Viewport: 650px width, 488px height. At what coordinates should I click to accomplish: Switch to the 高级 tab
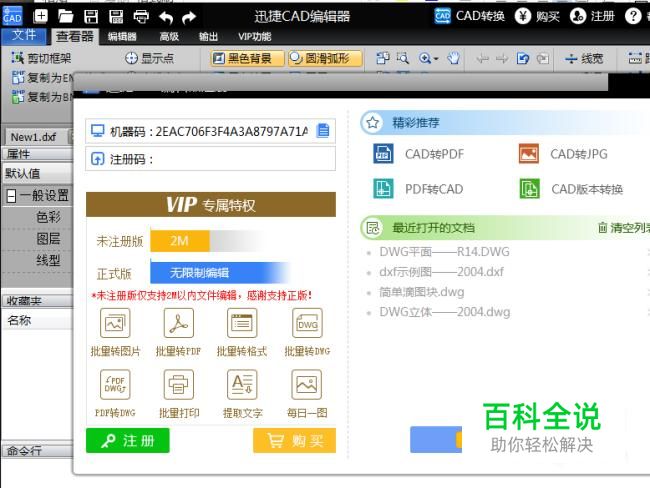169,36
